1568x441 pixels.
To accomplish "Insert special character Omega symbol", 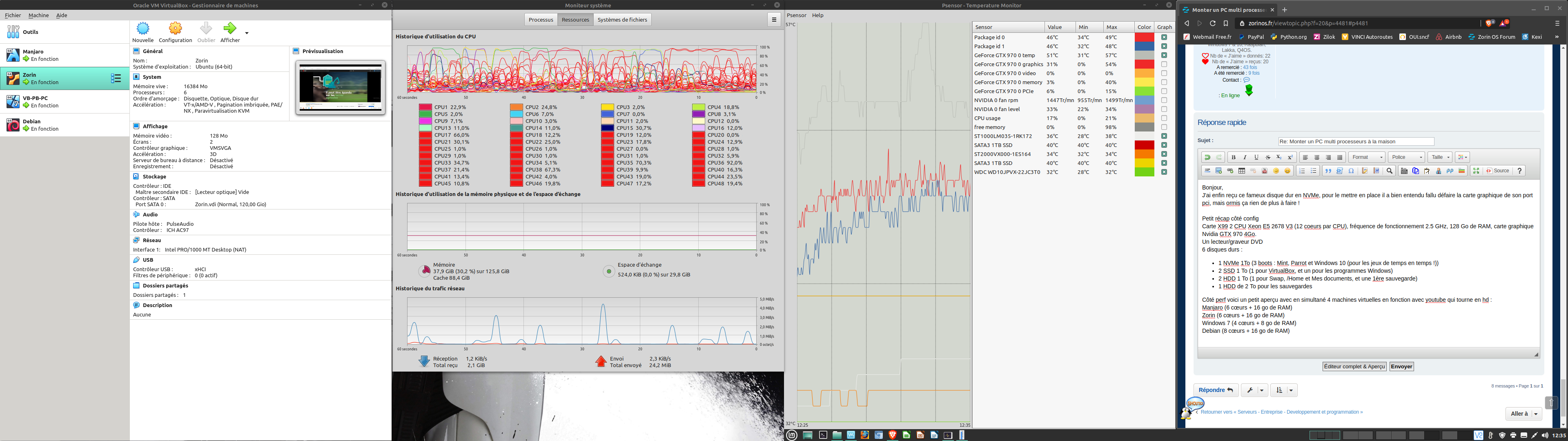I will (1351, 171).
